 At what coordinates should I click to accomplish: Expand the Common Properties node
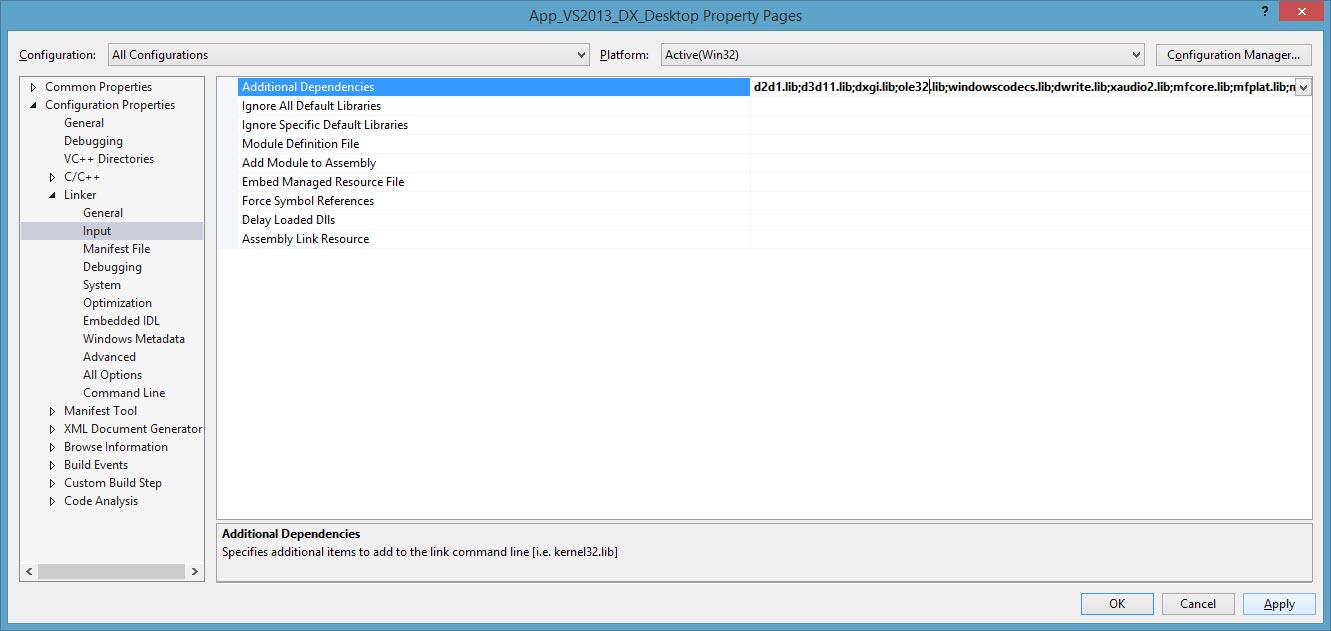pos(33,87)
